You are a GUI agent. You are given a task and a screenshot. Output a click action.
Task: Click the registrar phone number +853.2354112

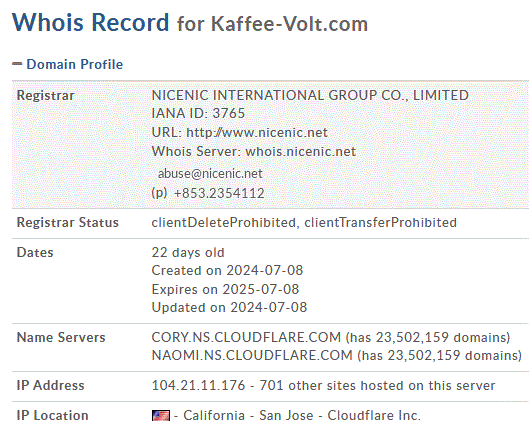(x=219, y=193)
